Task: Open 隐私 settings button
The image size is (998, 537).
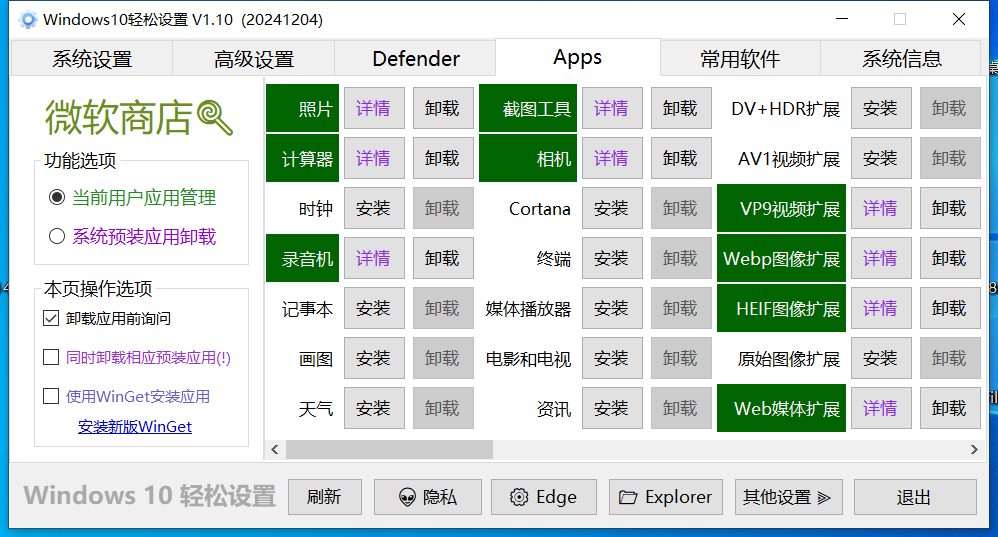Action: (428, 497)
